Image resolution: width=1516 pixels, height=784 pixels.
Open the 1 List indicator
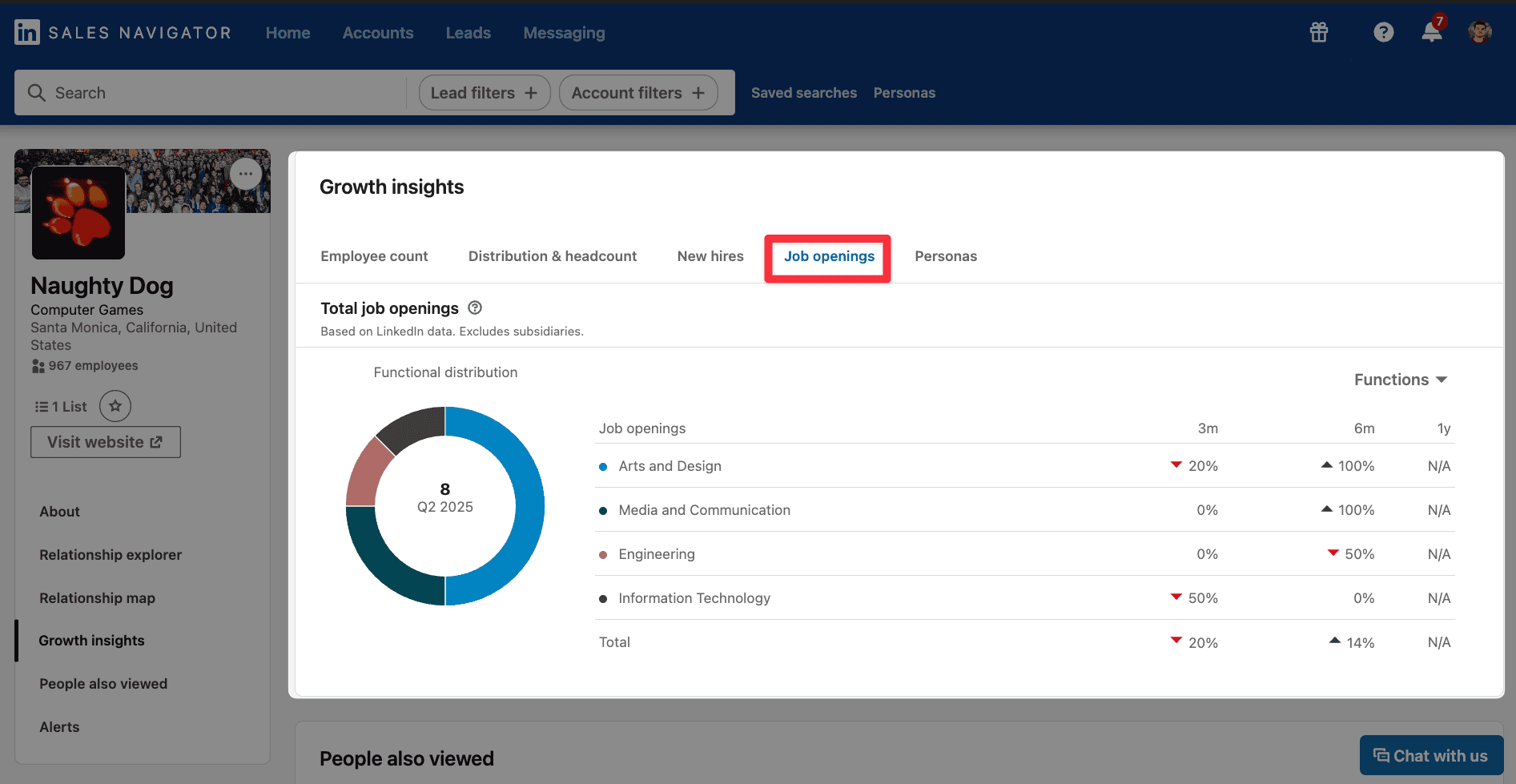point(61,407)
